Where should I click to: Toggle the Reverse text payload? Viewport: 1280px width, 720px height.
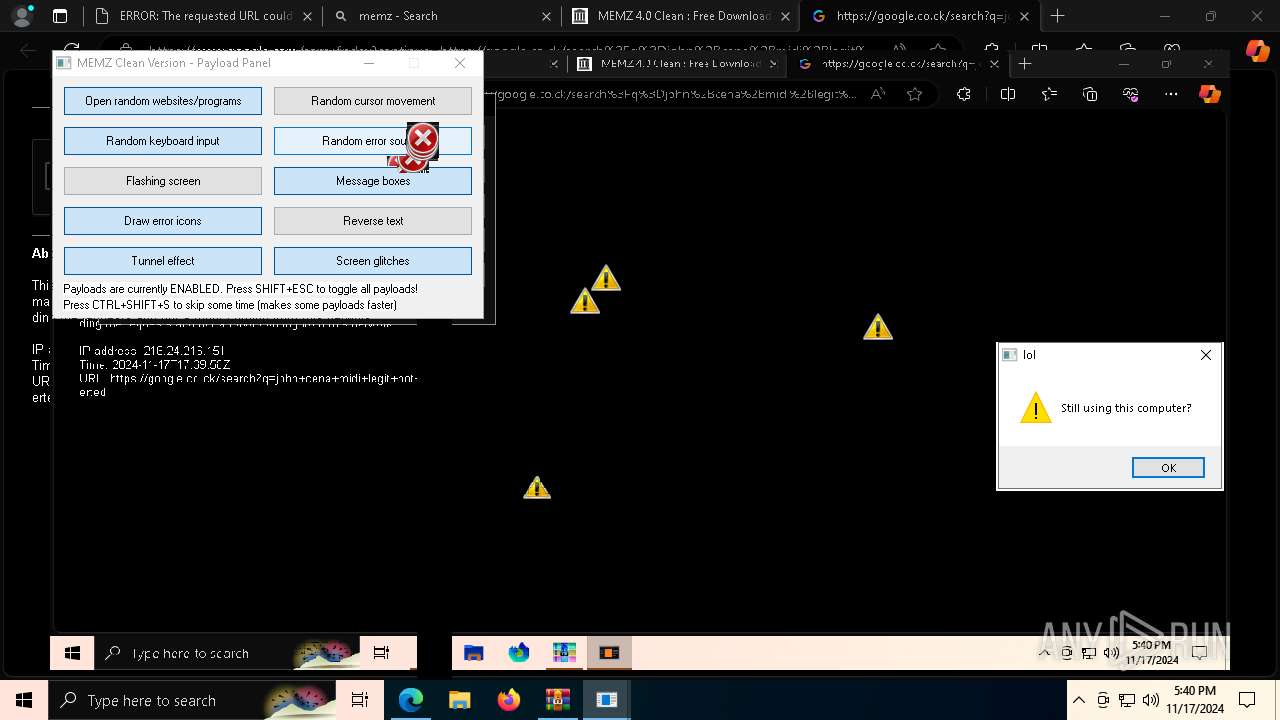point(373,221)
